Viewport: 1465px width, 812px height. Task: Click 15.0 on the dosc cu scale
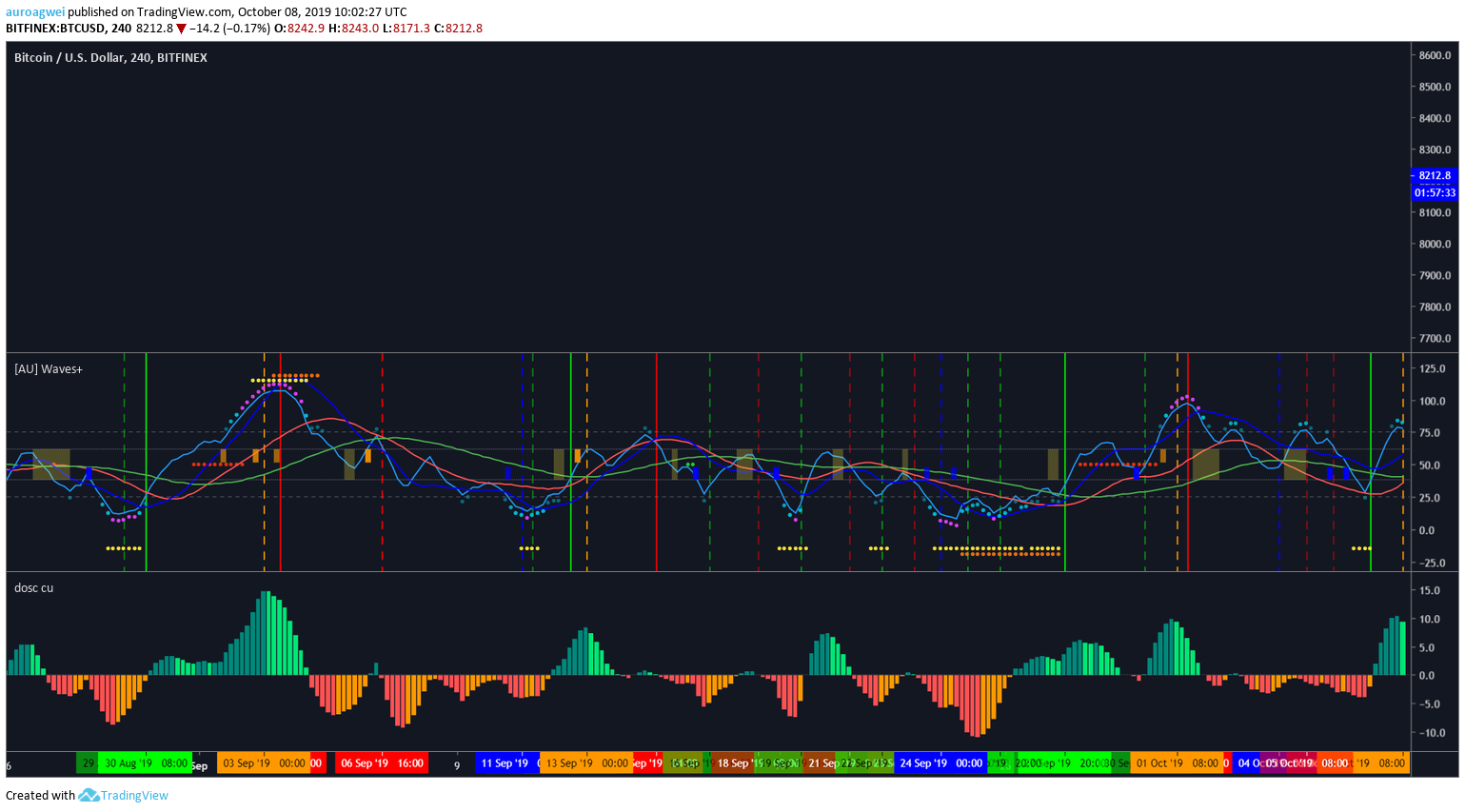[1429, 591]
